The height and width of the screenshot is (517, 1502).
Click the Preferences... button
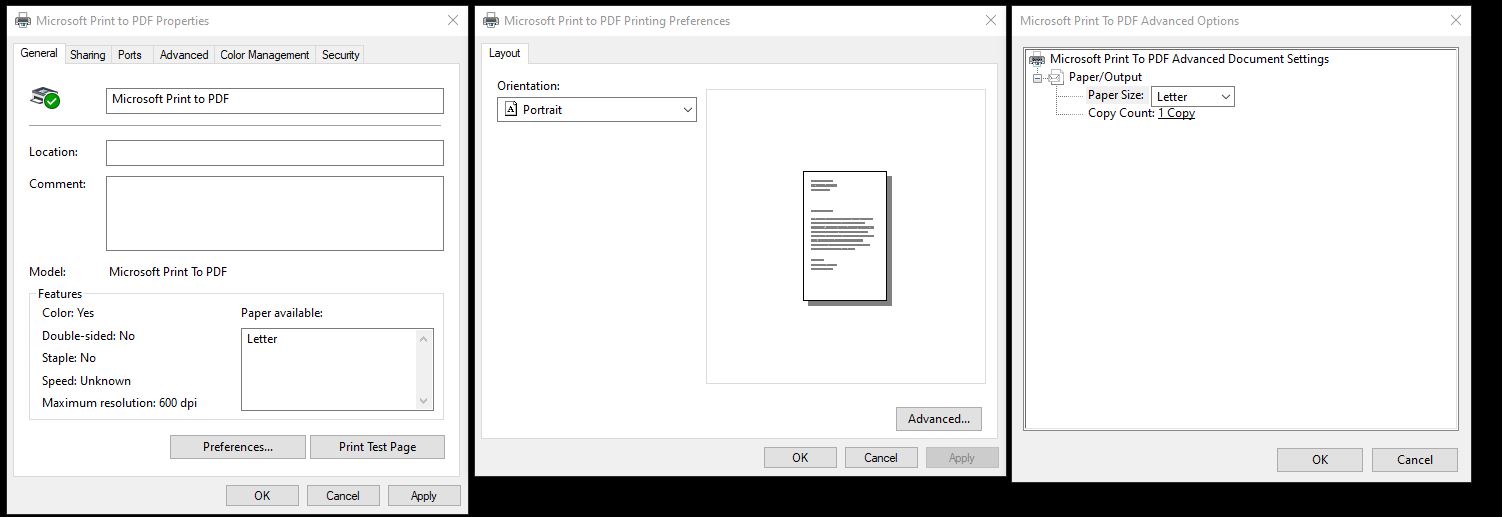pos(238,447)
